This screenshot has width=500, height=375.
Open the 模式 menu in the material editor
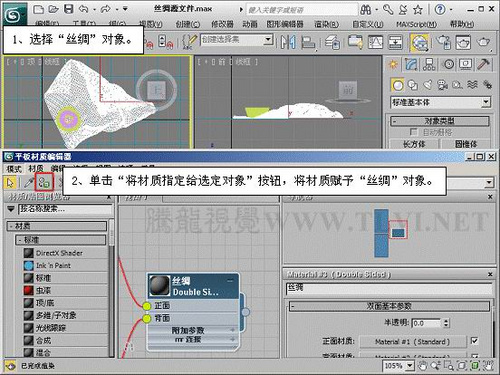pos(14,168)
